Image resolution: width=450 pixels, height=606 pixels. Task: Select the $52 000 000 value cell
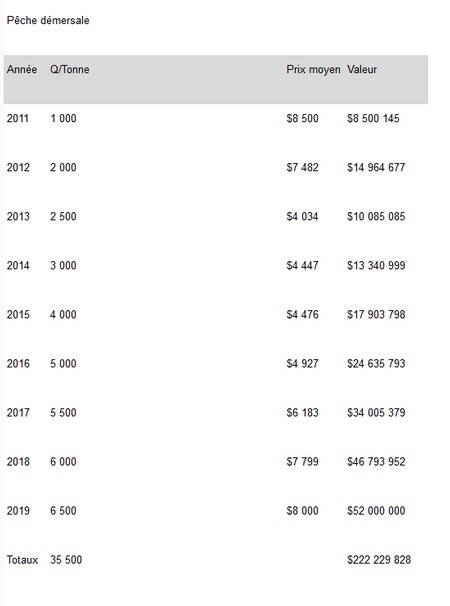[376, 511]
